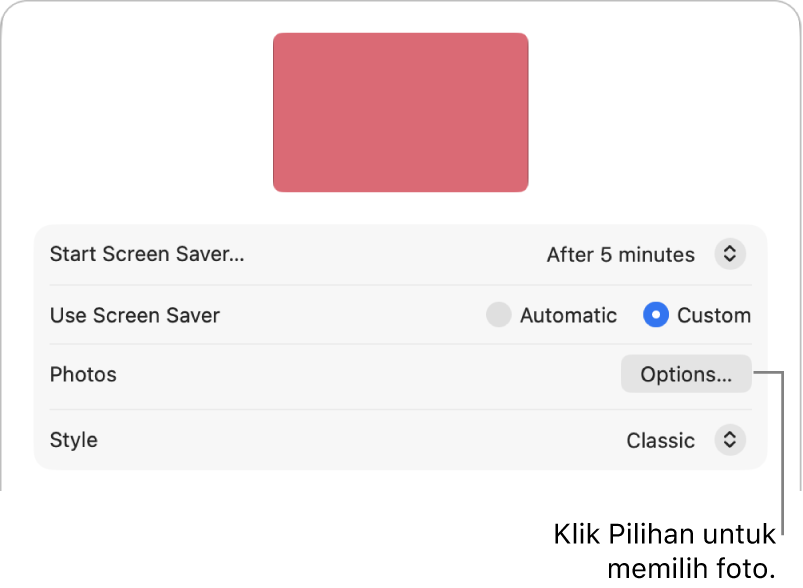Click the "Automatic" option label
The width and height of the screenshot is (803, 588).
tap(568, 316)
